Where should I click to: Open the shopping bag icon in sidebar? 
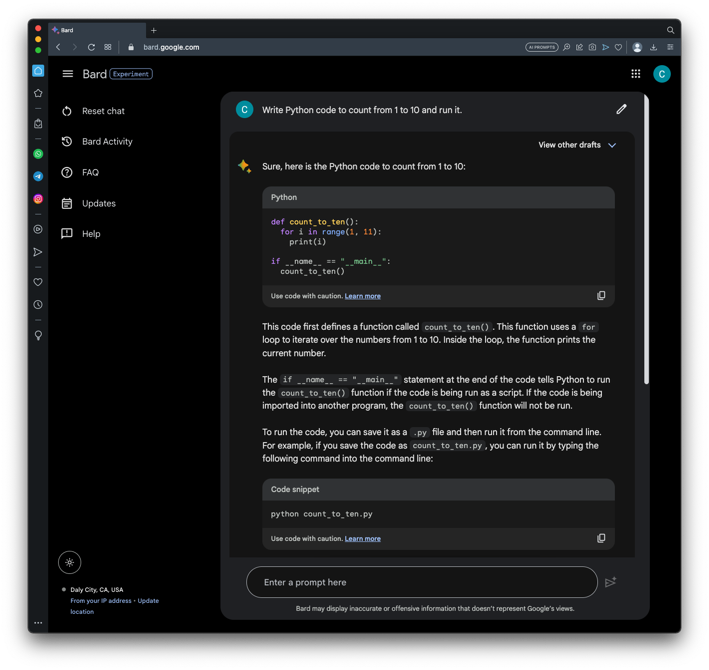pos(38,123)
